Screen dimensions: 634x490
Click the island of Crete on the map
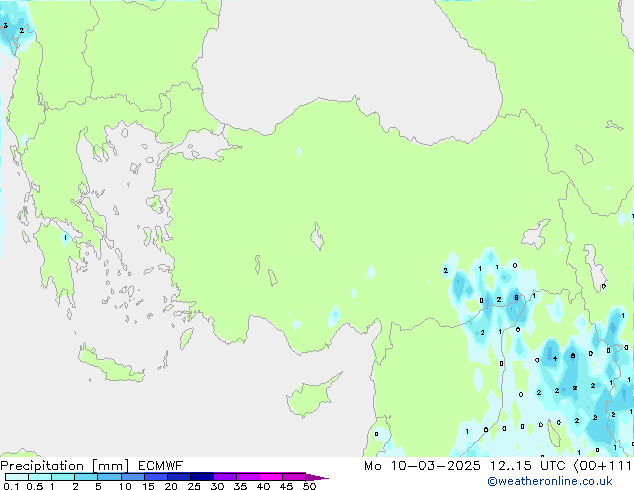coord(110,364)
